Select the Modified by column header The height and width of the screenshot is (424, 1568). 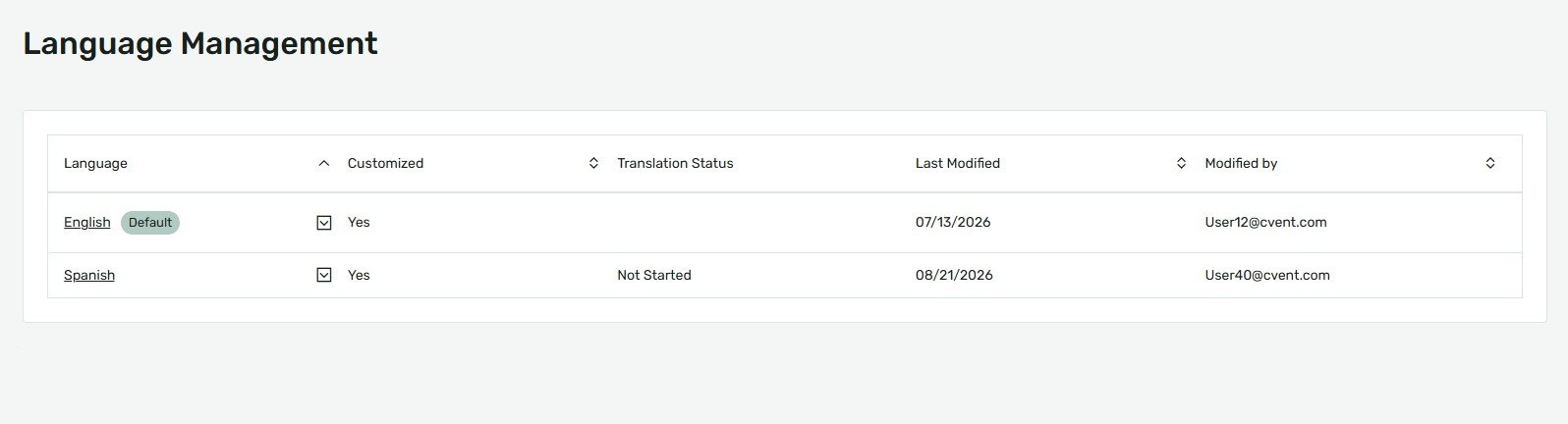pos(1241,164)
